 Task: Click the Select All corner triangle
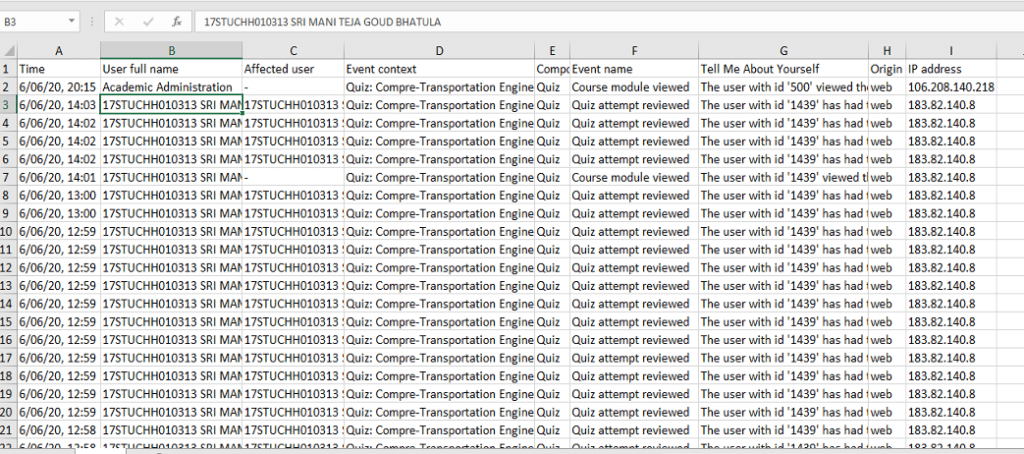click(9, 51)
